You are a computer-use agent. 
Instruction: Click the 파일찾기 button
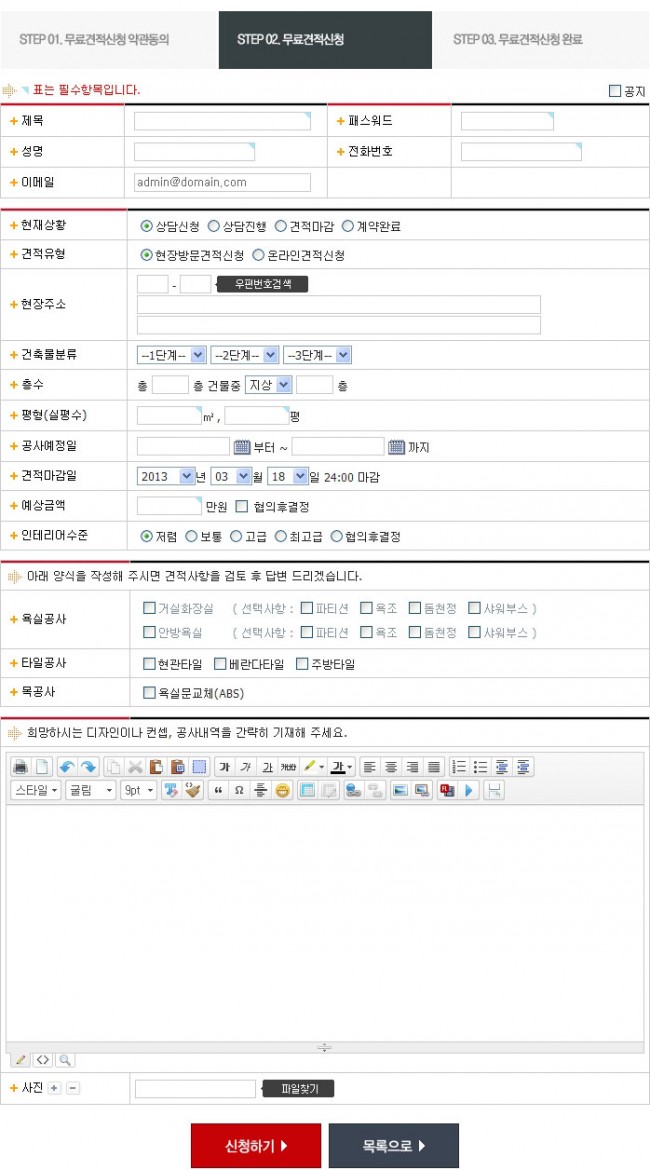click(x=299, y=1089)
